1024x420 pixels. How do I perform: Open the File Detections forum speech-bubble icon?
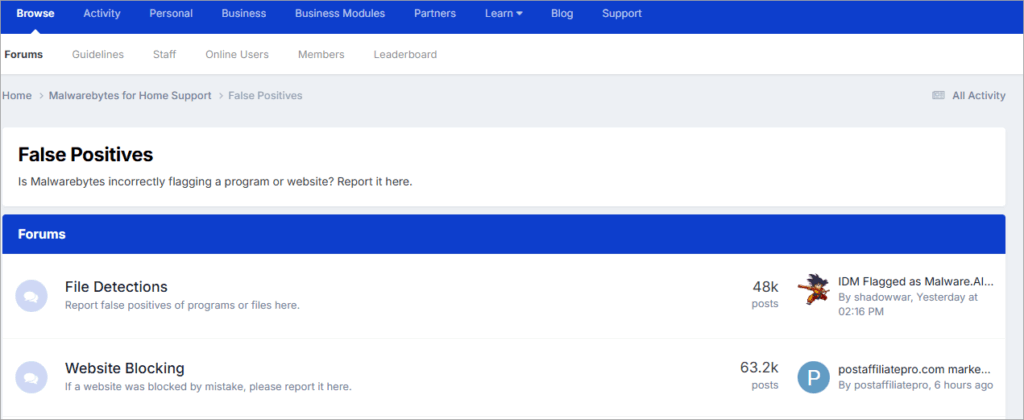(x=31, y=296)
